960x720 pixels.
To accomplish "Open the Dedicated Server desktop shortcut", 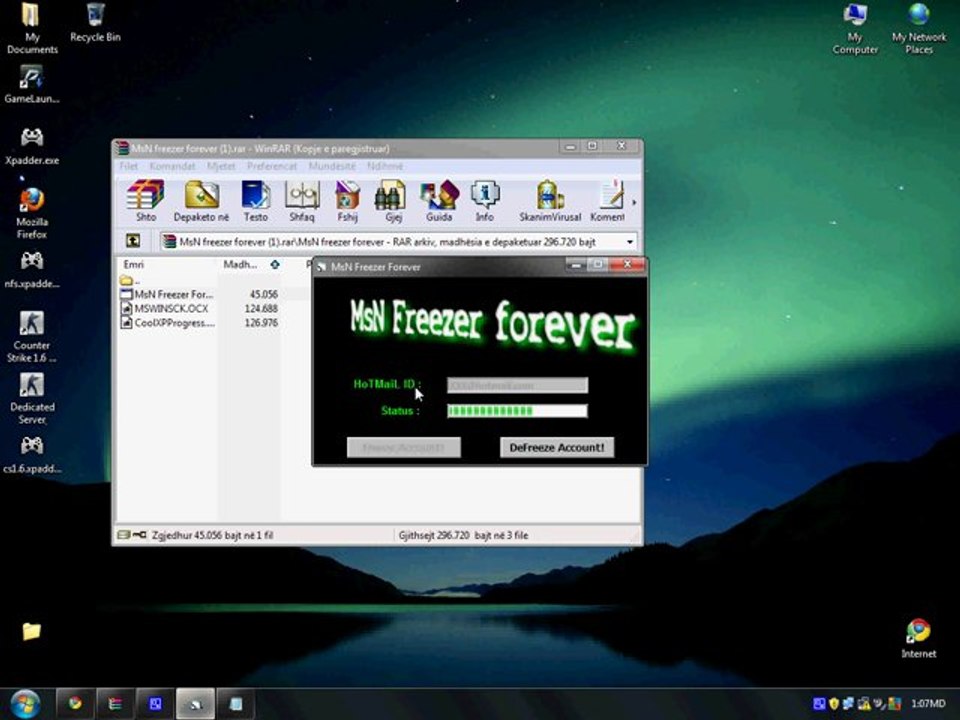I will pos(32,398).
